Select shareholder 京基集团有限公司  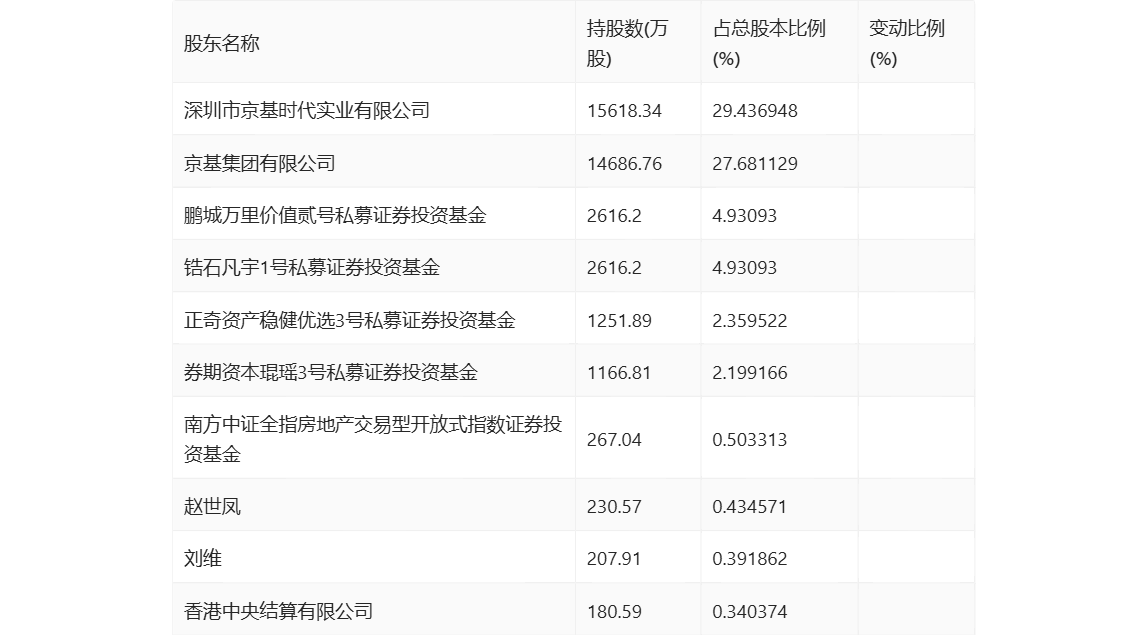[260, 163]
